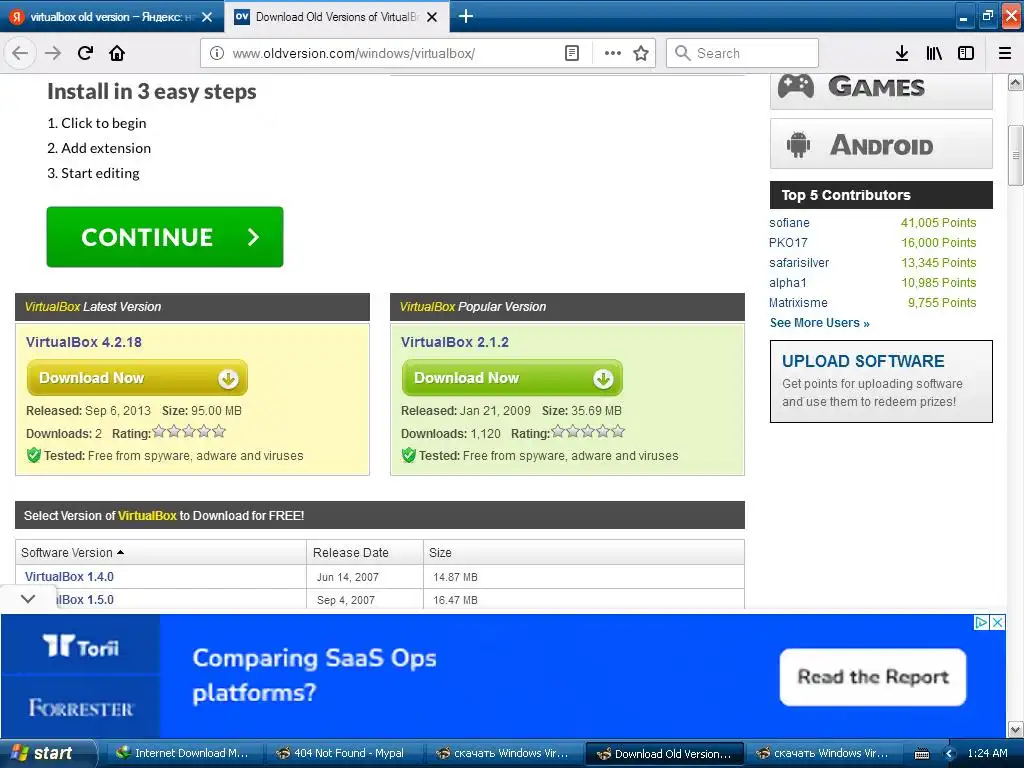The height and width of the screenshot is (768, 1024).
Task: Open the VirtualBox 2.1.2 title link
Action: click(455, 342)
